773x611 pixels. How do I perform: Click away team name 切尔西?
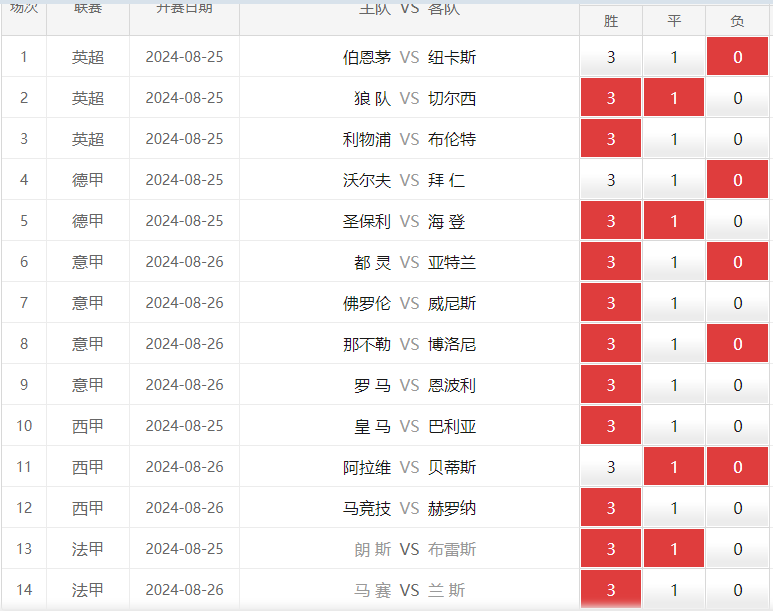(452, 98)
